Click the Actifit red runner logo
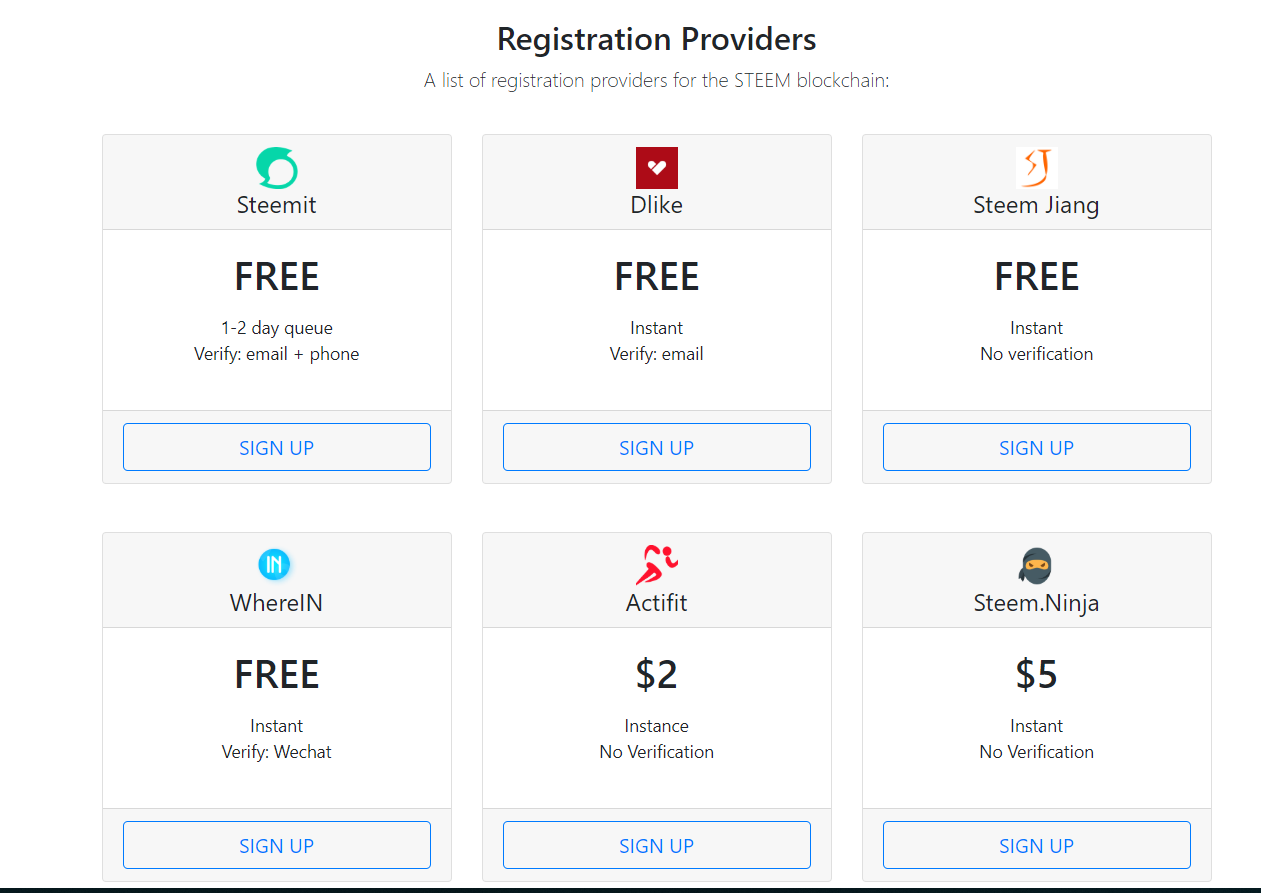The width and height of the screenshot is (1261, 893). [657, 565]
